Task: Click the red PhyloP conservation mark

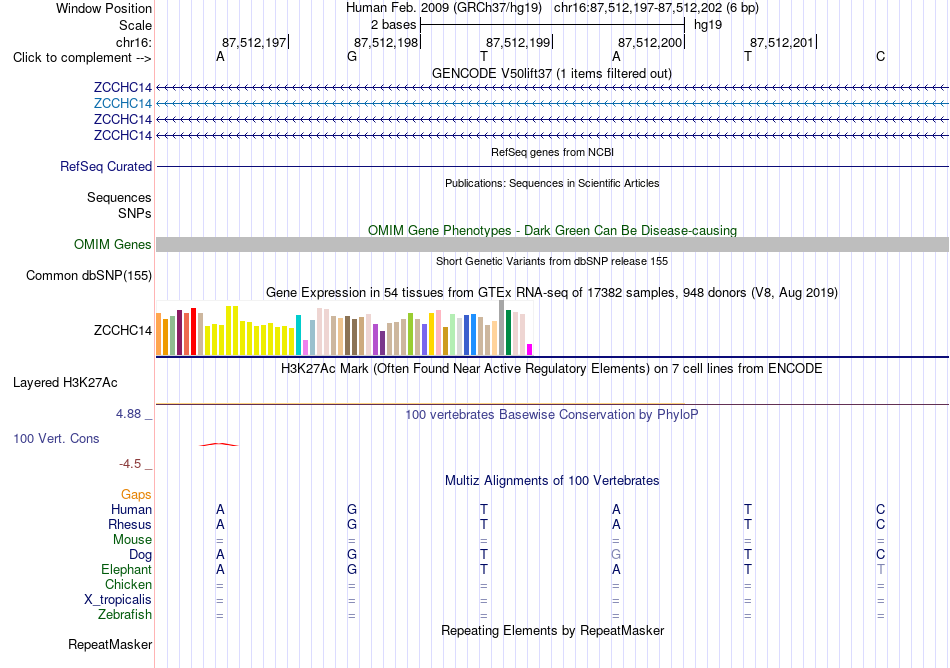Action: (219, 445)
